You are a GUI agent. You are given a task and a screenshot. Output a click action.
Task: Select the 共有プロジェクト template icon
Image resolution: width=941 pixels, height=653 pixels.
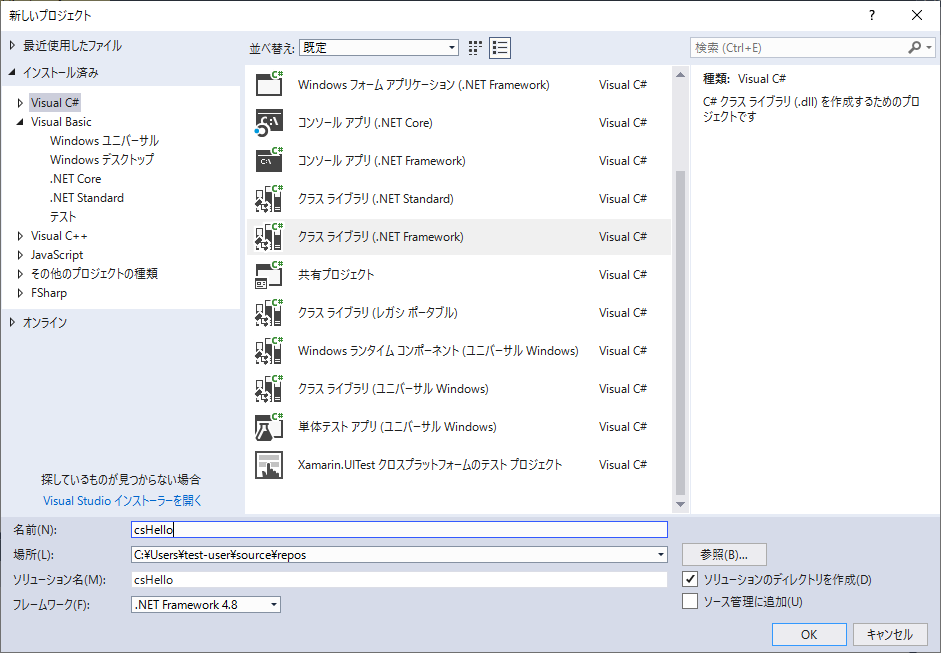coord(269,274)
